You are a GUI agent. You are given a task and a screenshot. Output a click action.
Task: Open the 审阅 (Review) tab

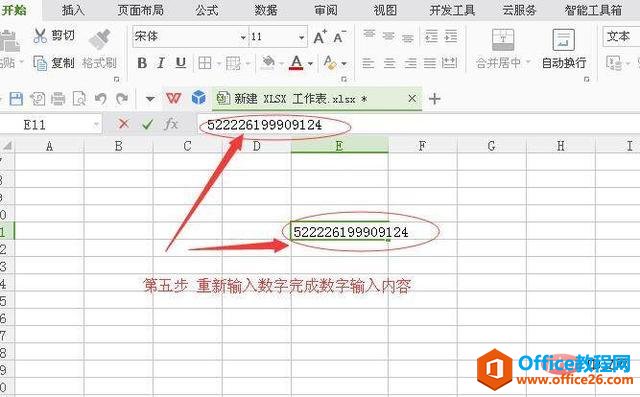(326, 10)
